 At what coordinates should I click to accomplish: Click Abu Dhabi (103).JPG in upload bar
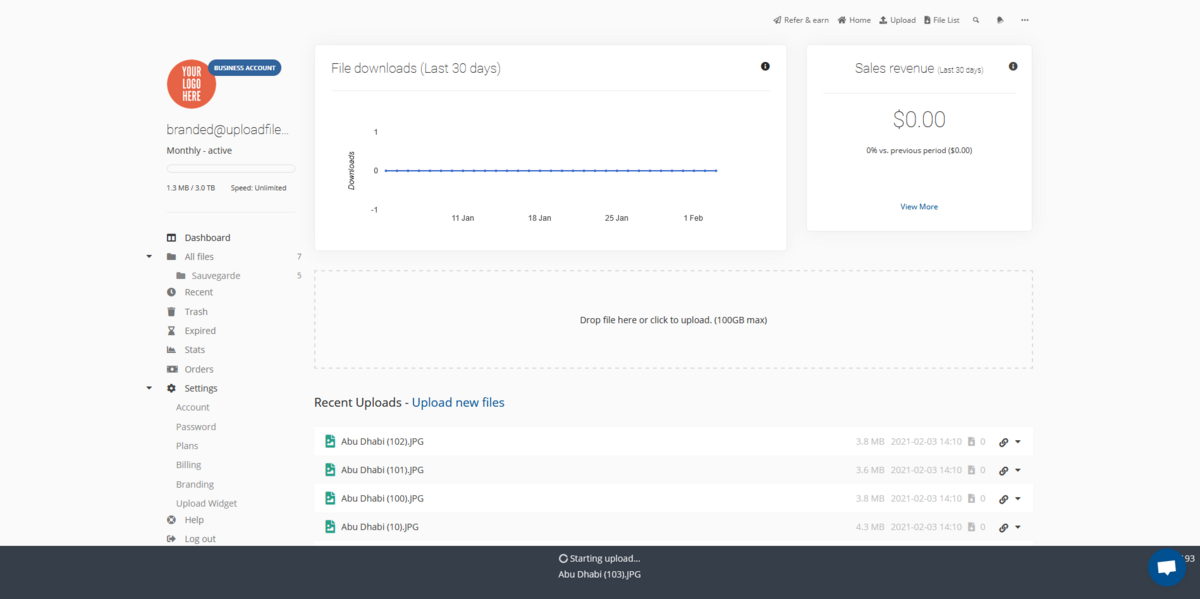[x=600, y=574]
